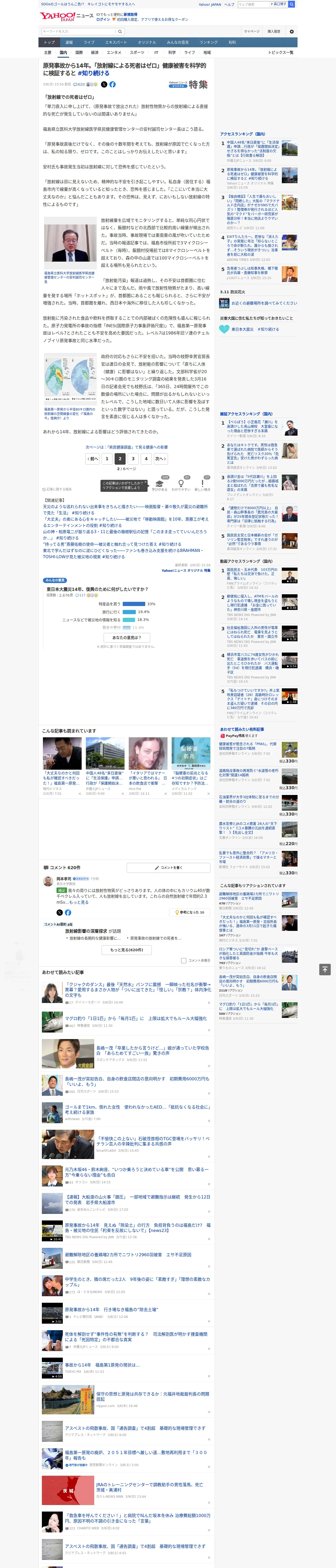The image size is (336, 1568).
Task: Click the マイページ link
Action: tap(252, 32)
